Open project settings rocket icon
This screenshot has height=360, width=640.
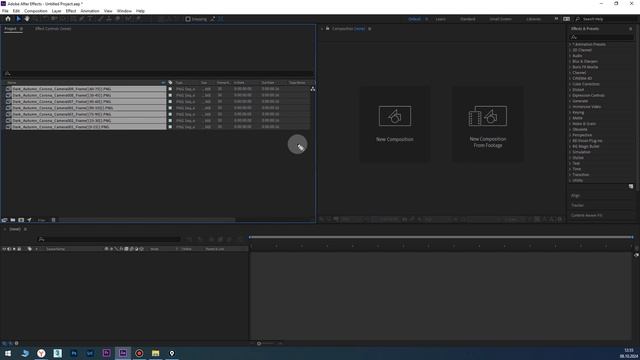(29, 220)
